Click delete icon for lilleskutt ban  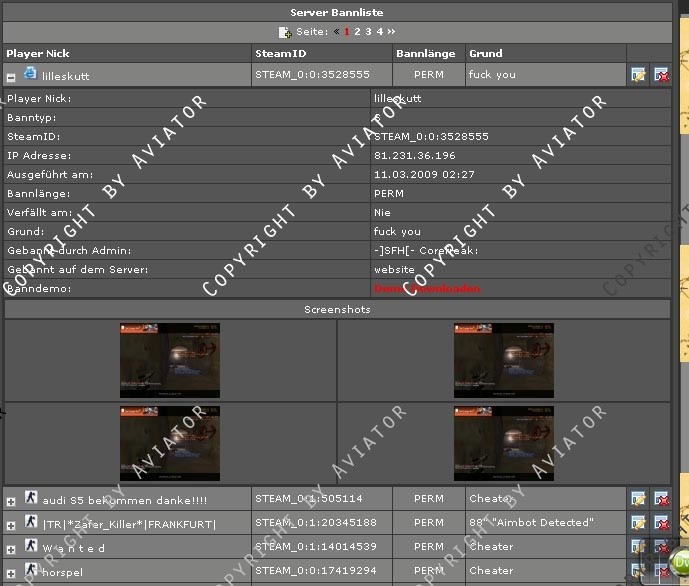click(x=661, y=75)
